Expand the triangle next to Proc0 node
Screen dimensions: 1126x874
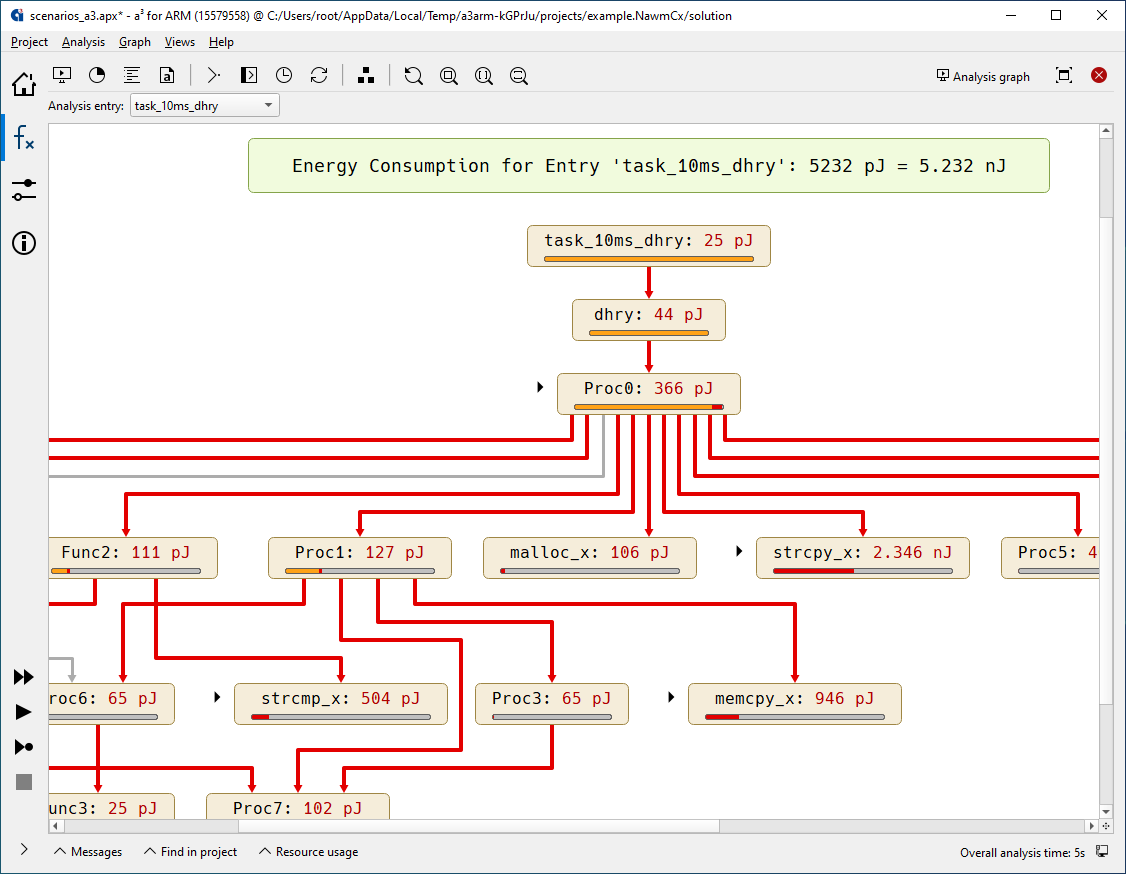click(x=540, y=387)
